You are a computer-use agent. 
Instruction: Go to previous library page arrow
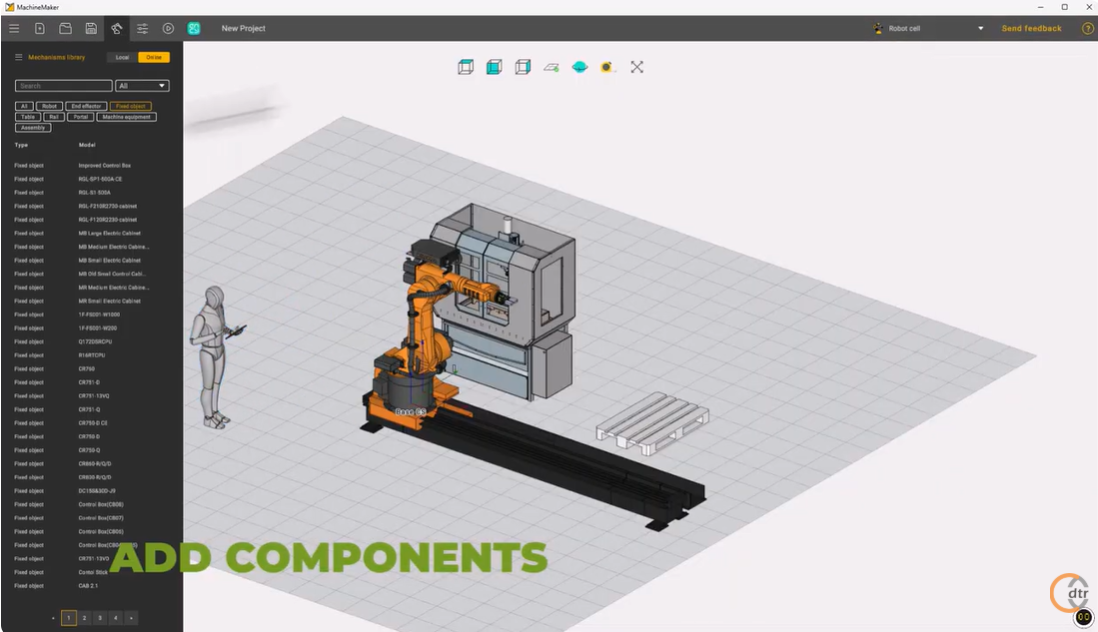(53, 618)
